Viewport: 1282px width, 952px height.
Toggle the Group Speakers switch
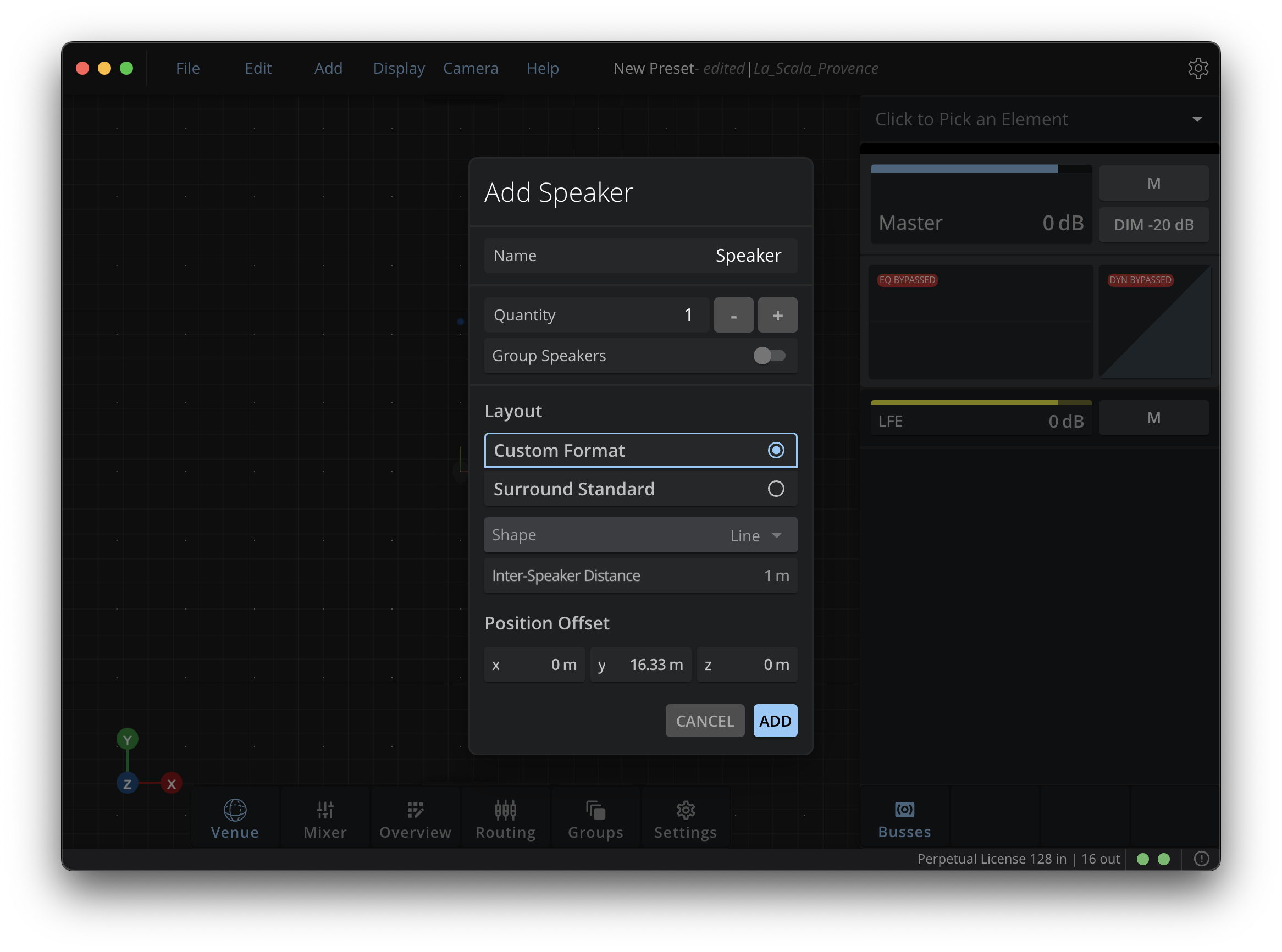point(769,356)
